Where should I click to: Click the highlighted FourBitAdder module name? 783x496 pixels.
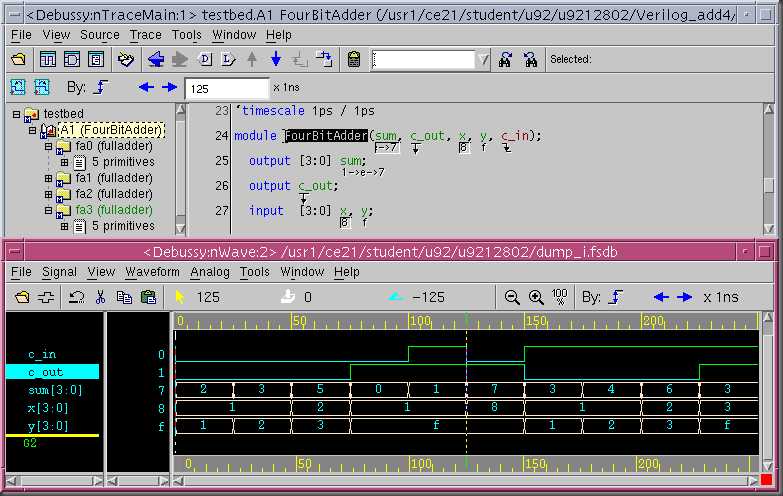tap(327, 135)
